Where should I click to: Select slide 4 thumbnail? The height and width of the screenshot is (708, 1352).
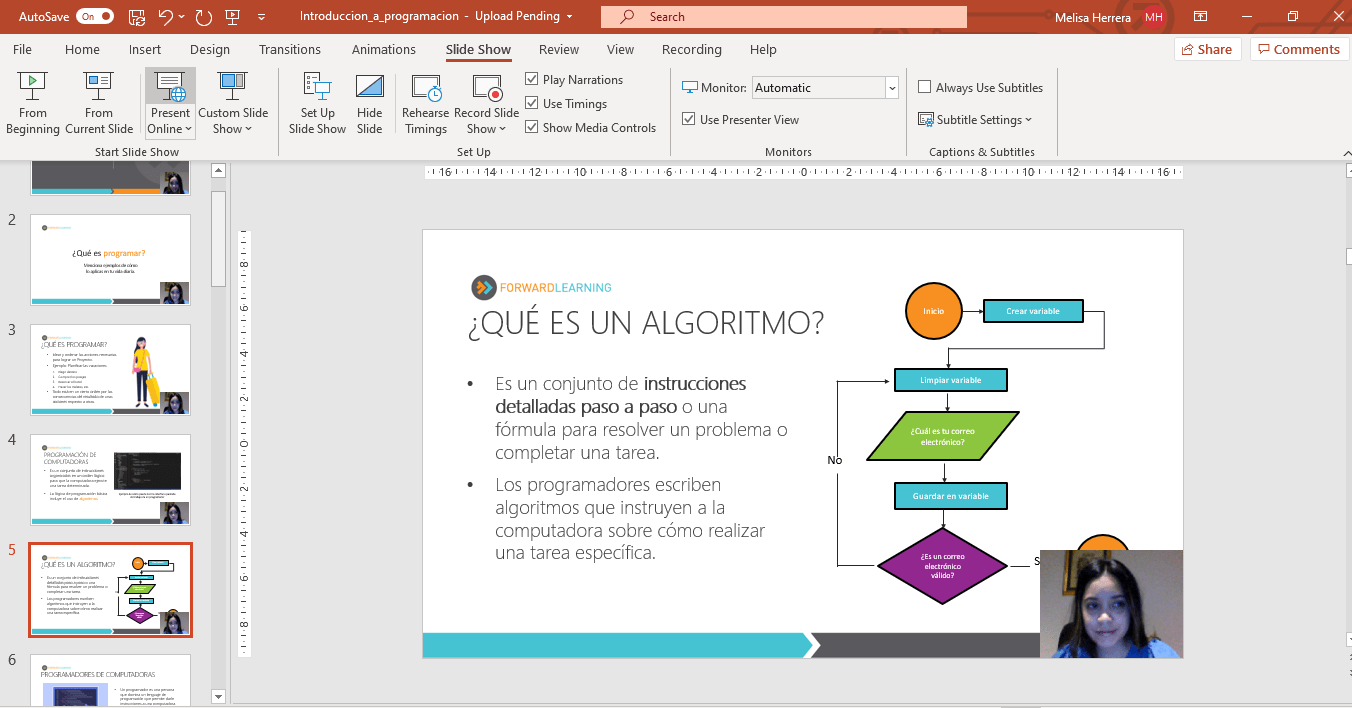(x=110, y=479)
